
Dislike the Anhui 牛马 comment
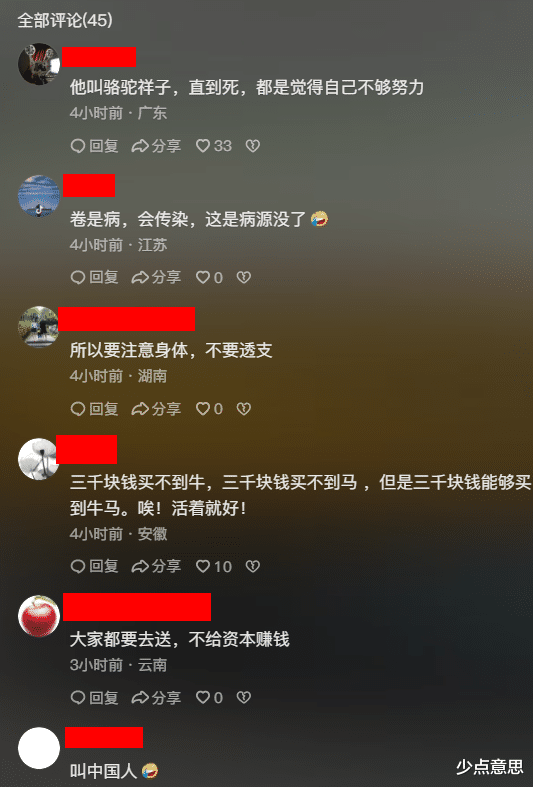pos(252,567)
